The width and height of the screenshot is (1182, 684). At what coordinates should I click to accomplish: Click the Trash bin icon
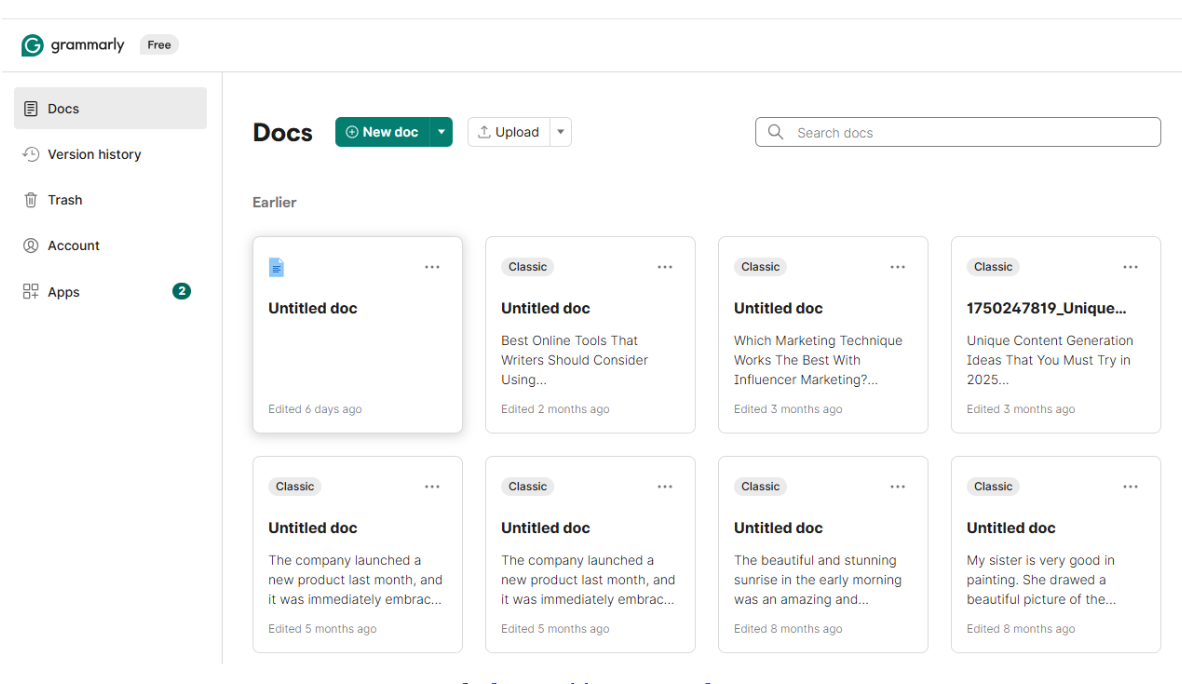point(31,200)
